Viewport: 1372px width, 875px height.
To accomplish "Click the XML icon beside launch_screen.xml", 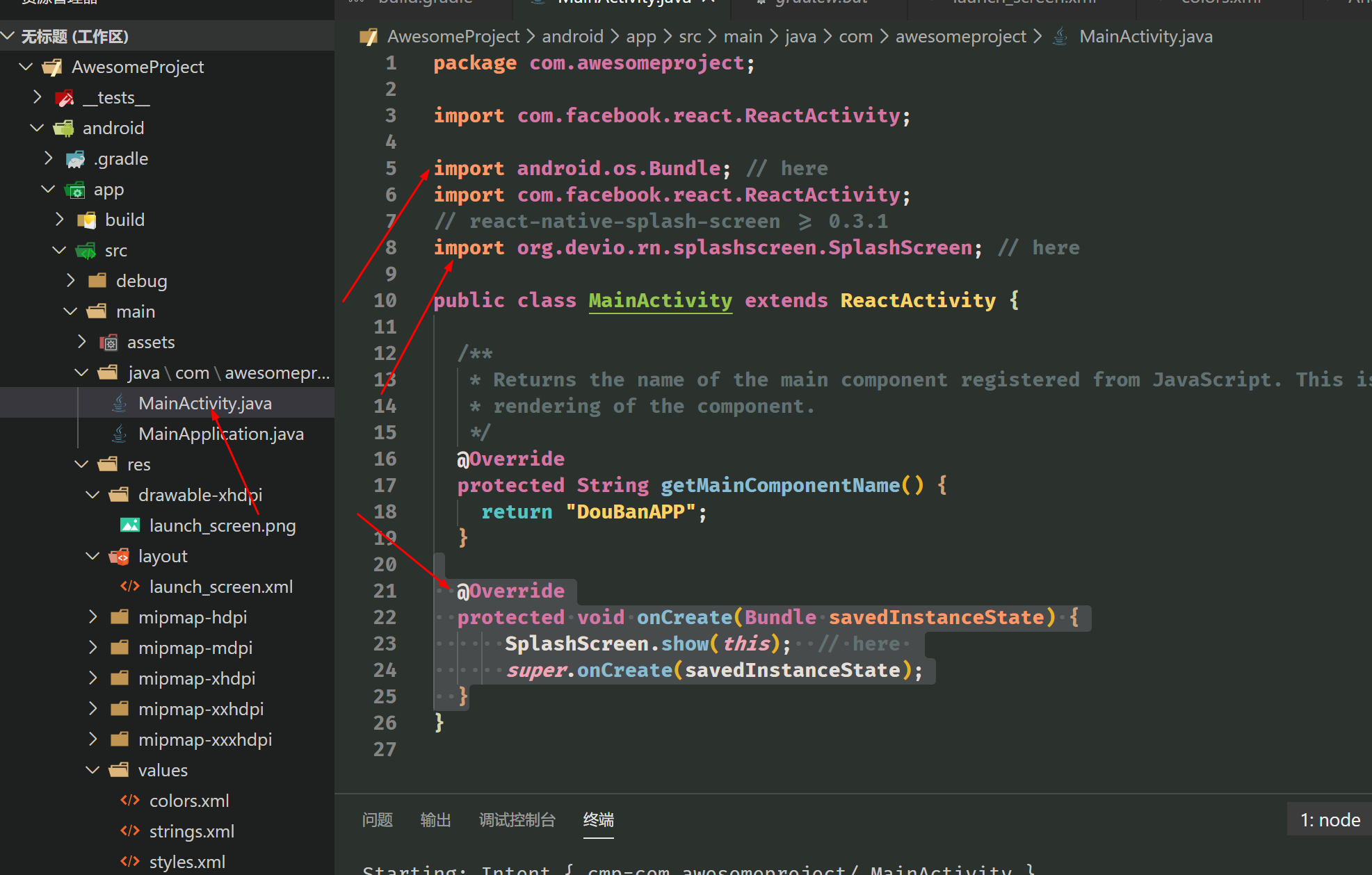I will tap(130, 587).
